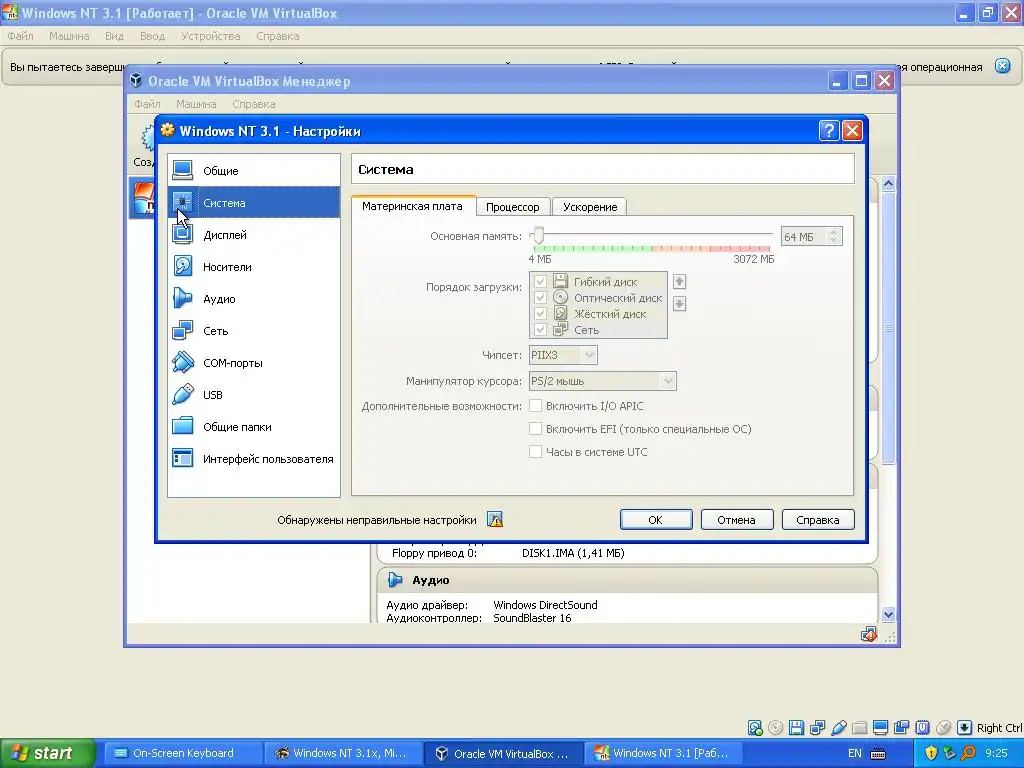Switch to Ускорение tab
Image resolution: width=1024 pixels, height=768 pixels.
(x=590, y=207)
